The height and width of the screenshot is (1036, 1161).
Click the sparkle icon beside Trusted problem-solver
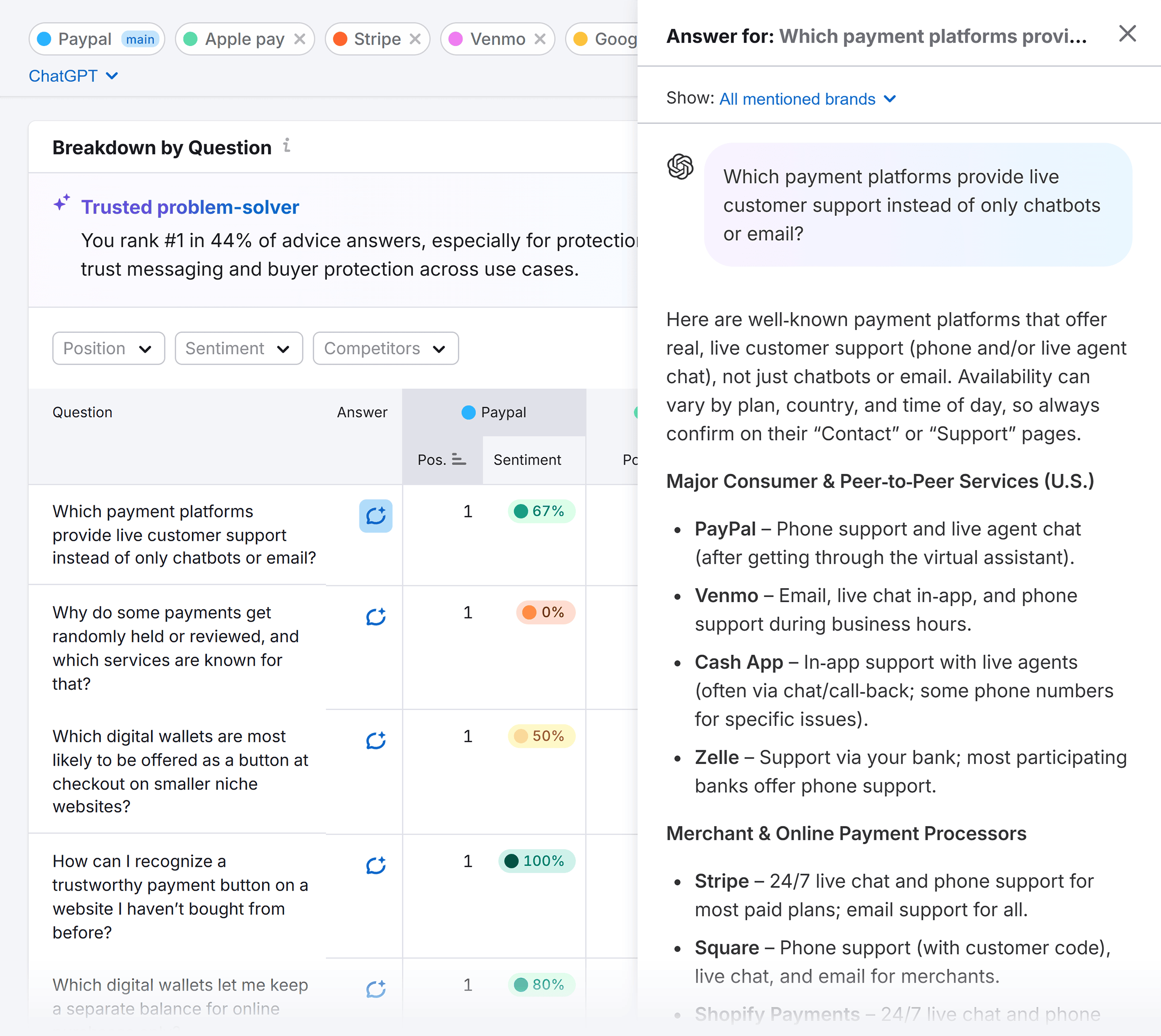coord(63,203)
